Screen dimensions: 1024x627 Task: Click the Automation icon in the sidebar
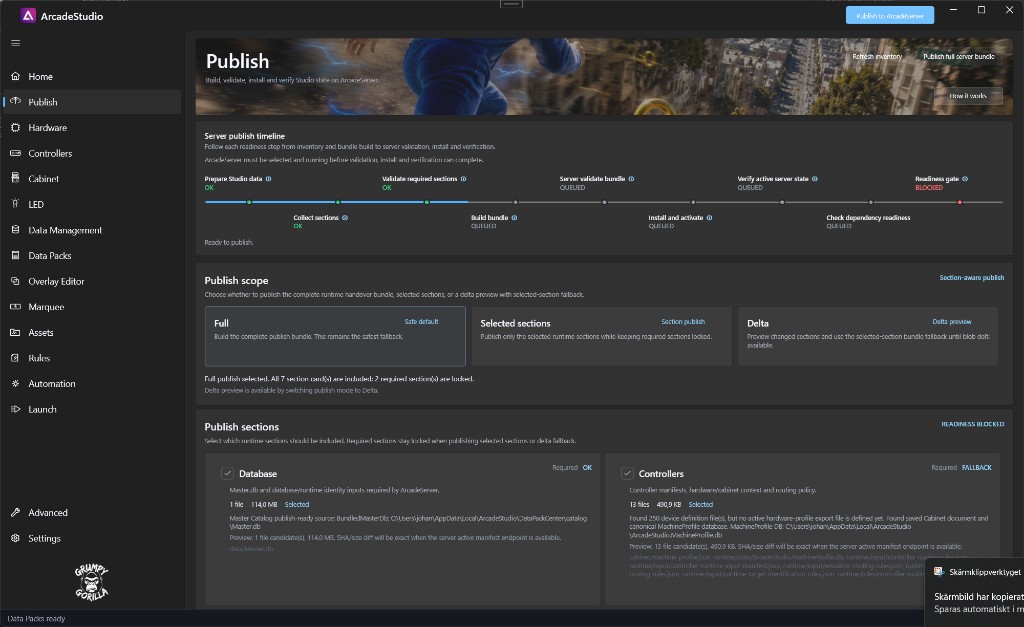[x=16, y=383]
